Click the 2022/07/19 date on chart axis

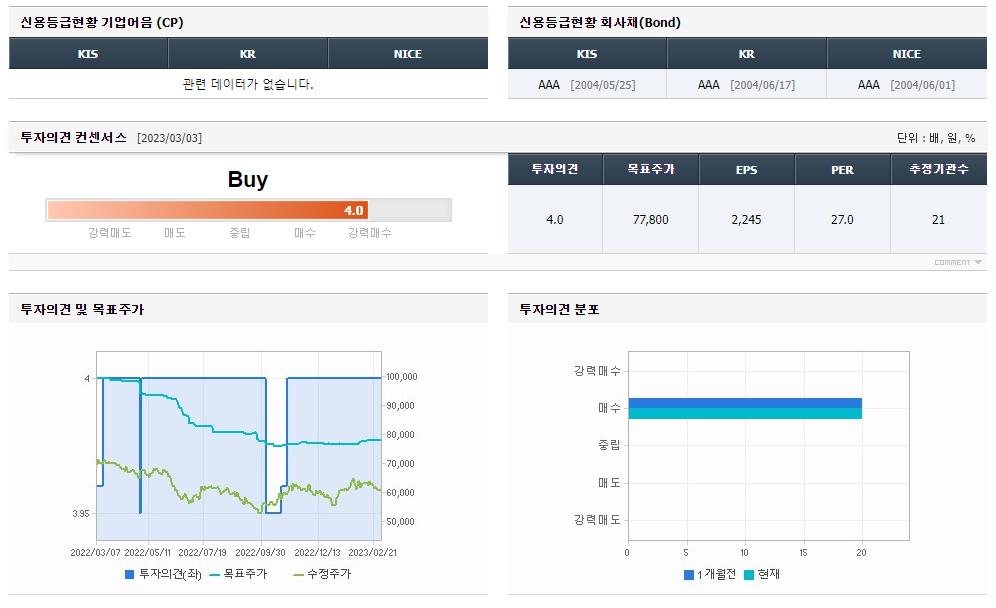tap(203, 552)
